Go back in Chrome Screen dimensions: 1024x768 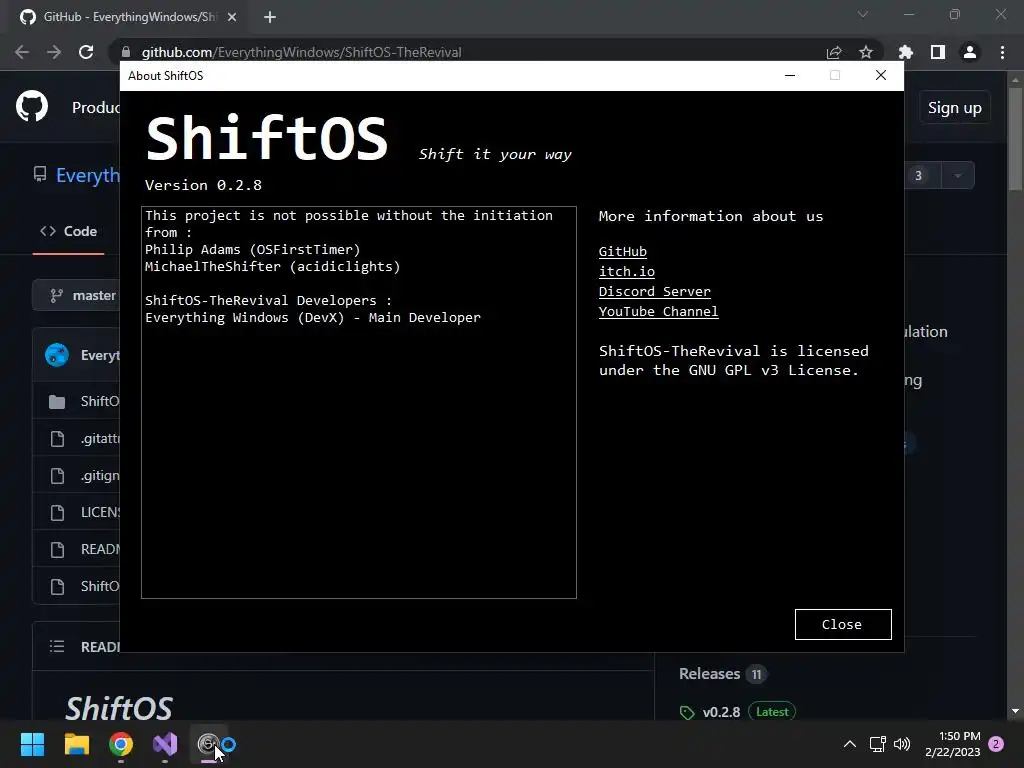(22, 52)
